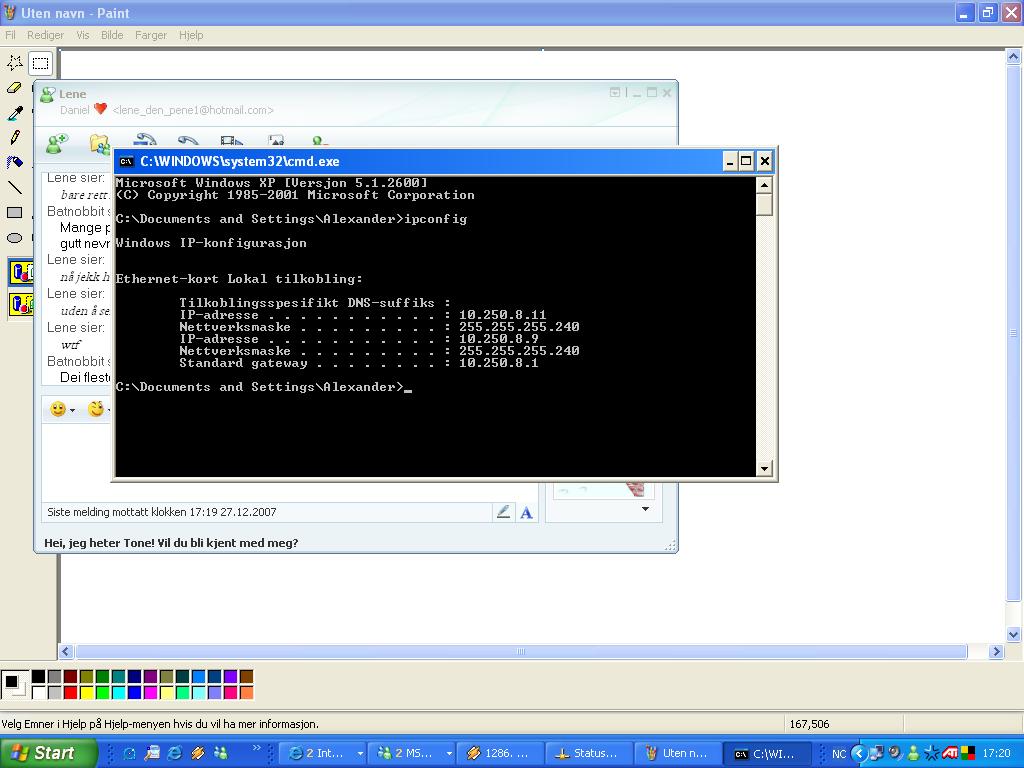Launch Internet Explorer from Quick Launch
1024x768 pixels.
click(x=174, y=753)
